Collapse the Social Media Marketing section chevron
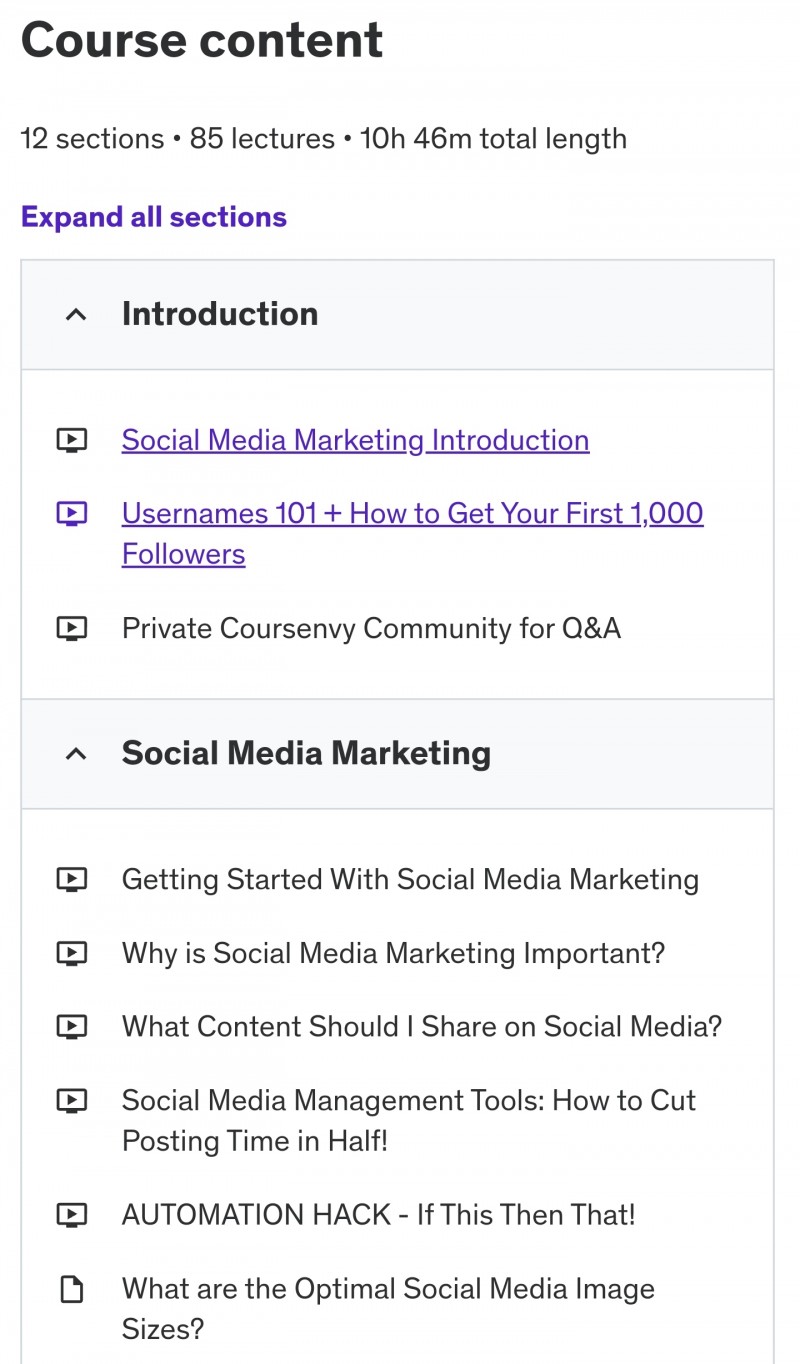The height and width of the screenshot is (1364, 800). click(x=76, y=754)
